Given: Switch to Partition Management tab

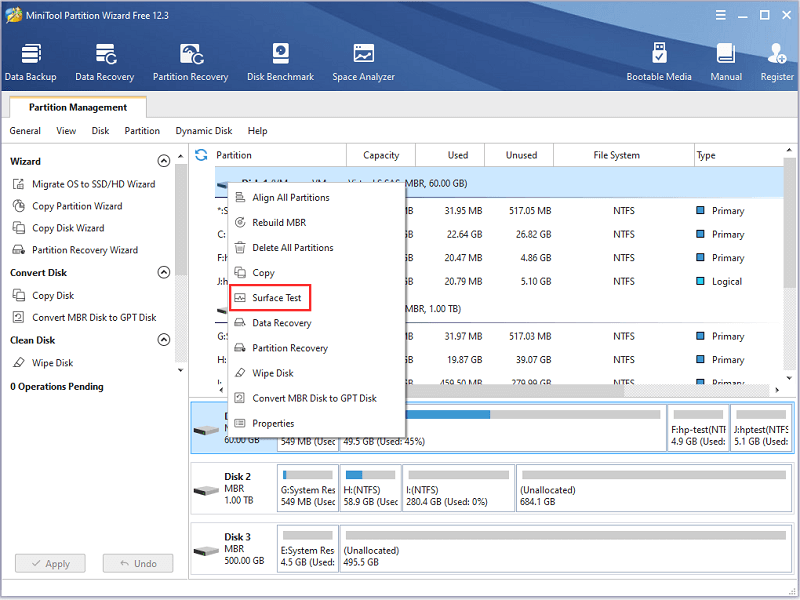Looking at the screenshot, I should tap(78, 107).
